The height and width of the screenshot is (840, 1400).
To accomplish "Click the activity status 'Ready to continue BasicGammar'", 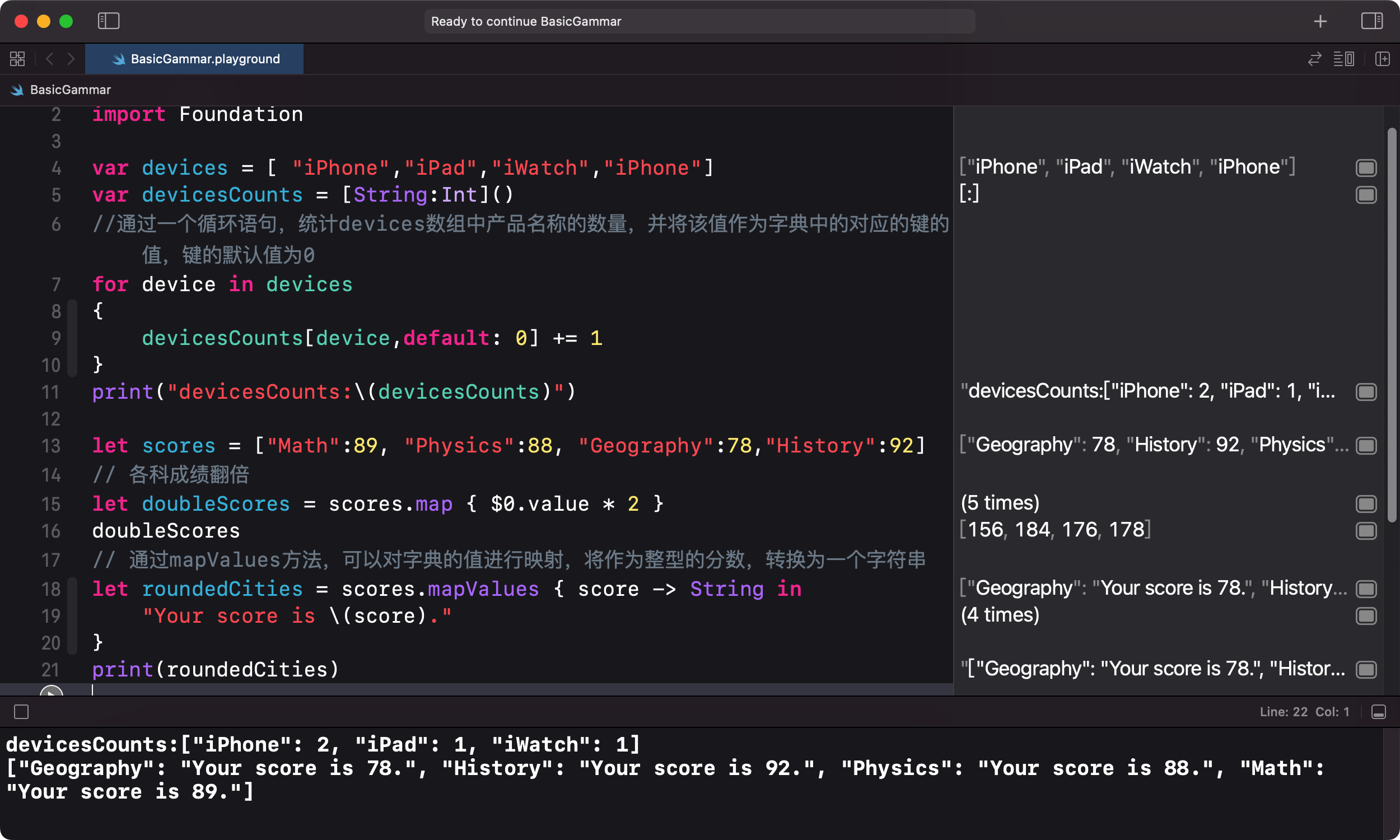I will (x=699, y=21).
